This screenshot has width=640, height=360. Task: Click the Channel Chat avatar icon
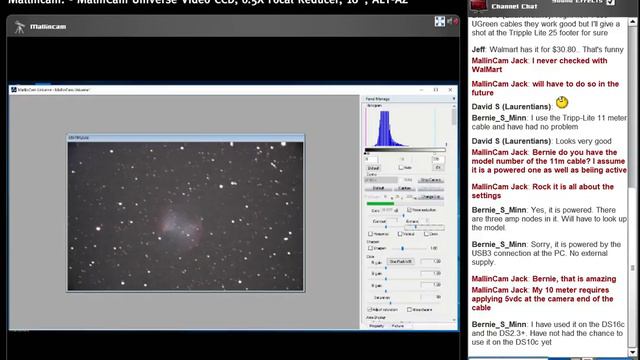pos(479,5)
